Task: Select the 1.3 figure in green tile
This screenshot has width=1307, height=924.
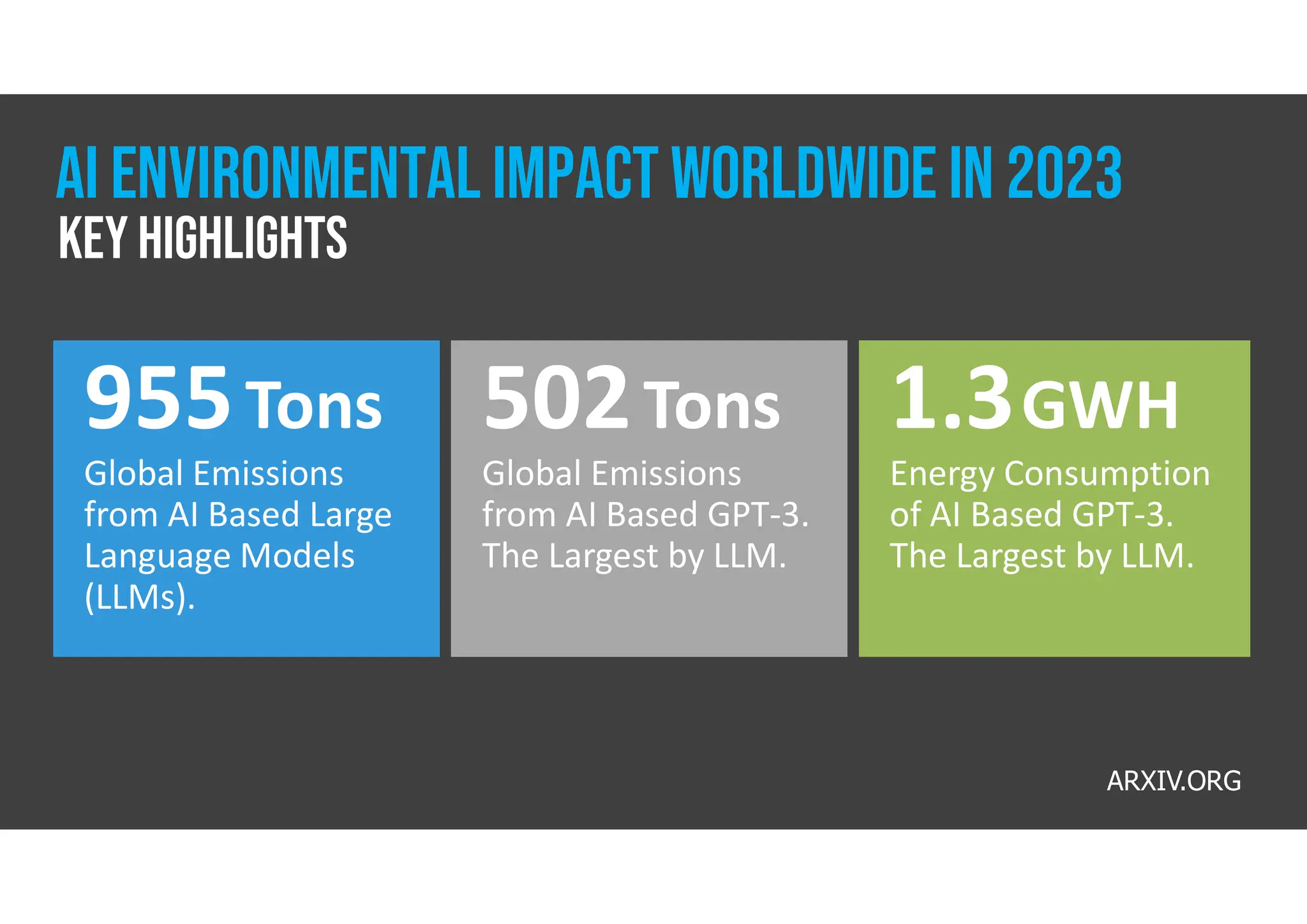Action: click(x=951, y=397)
